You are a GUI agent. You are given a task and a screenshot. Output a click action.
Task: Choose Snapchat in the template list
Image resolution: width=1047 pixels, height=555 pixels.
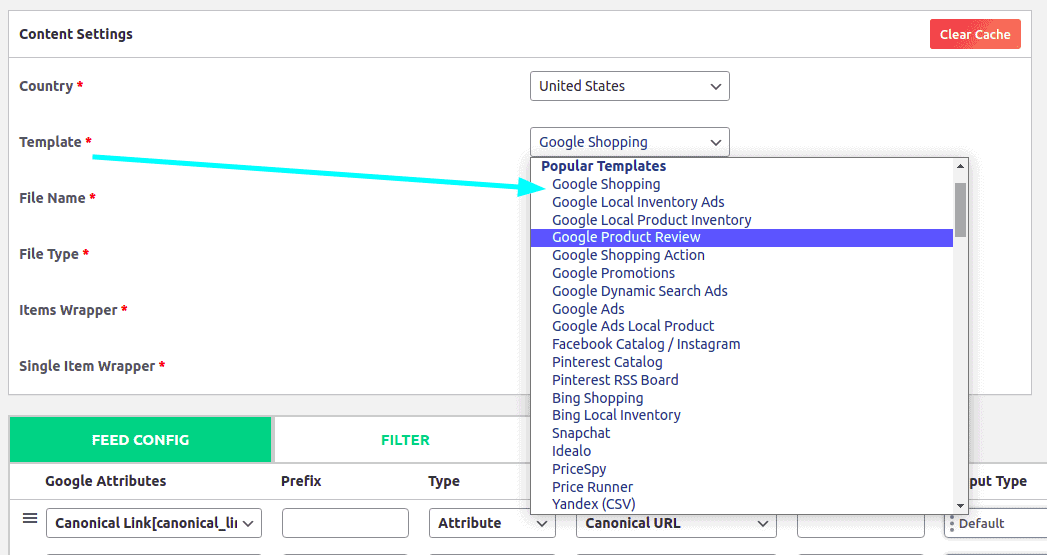tap(741, 433)
